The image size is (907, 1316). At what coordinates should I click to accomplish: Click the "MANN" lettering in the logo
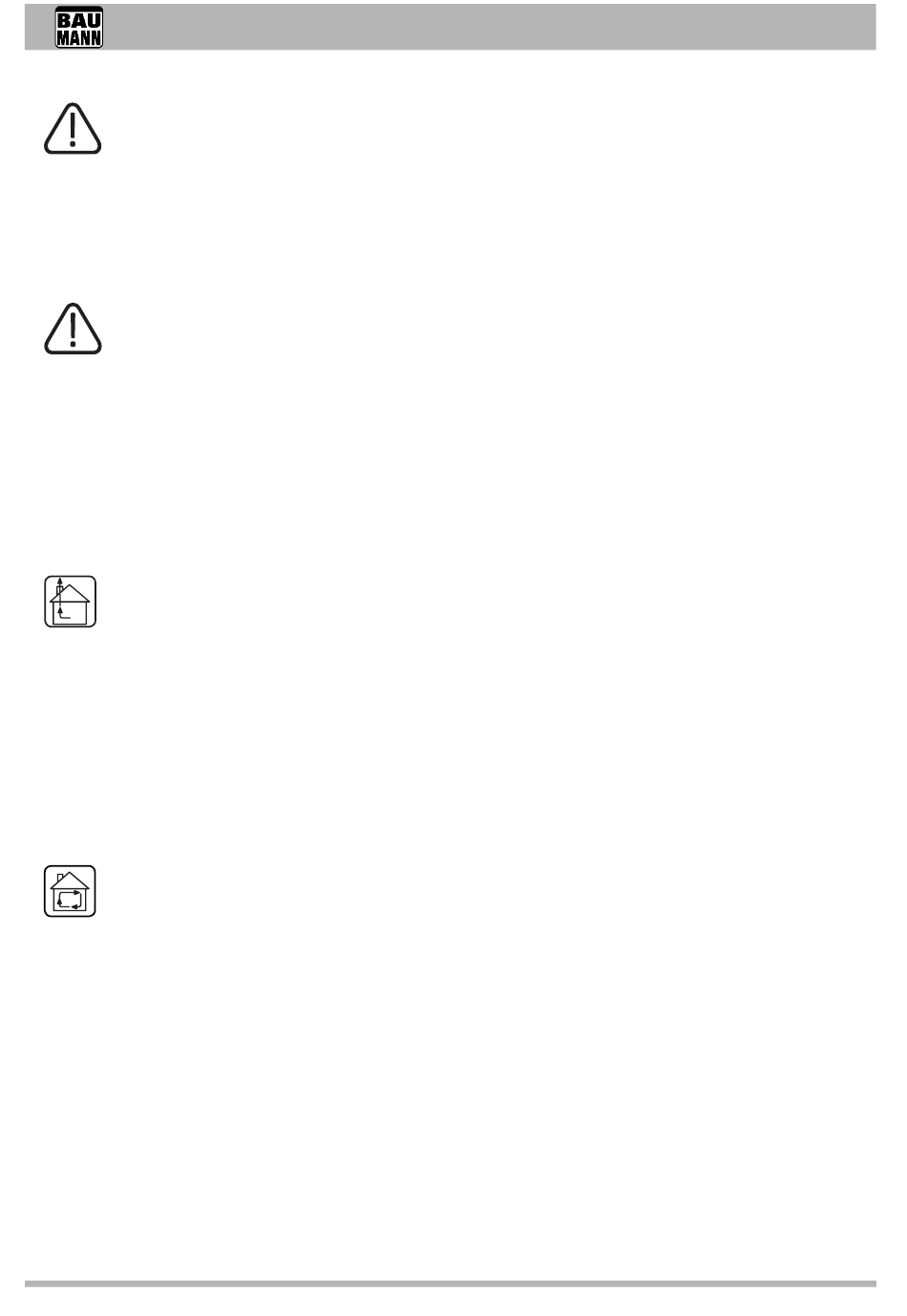tap(79, 38)
